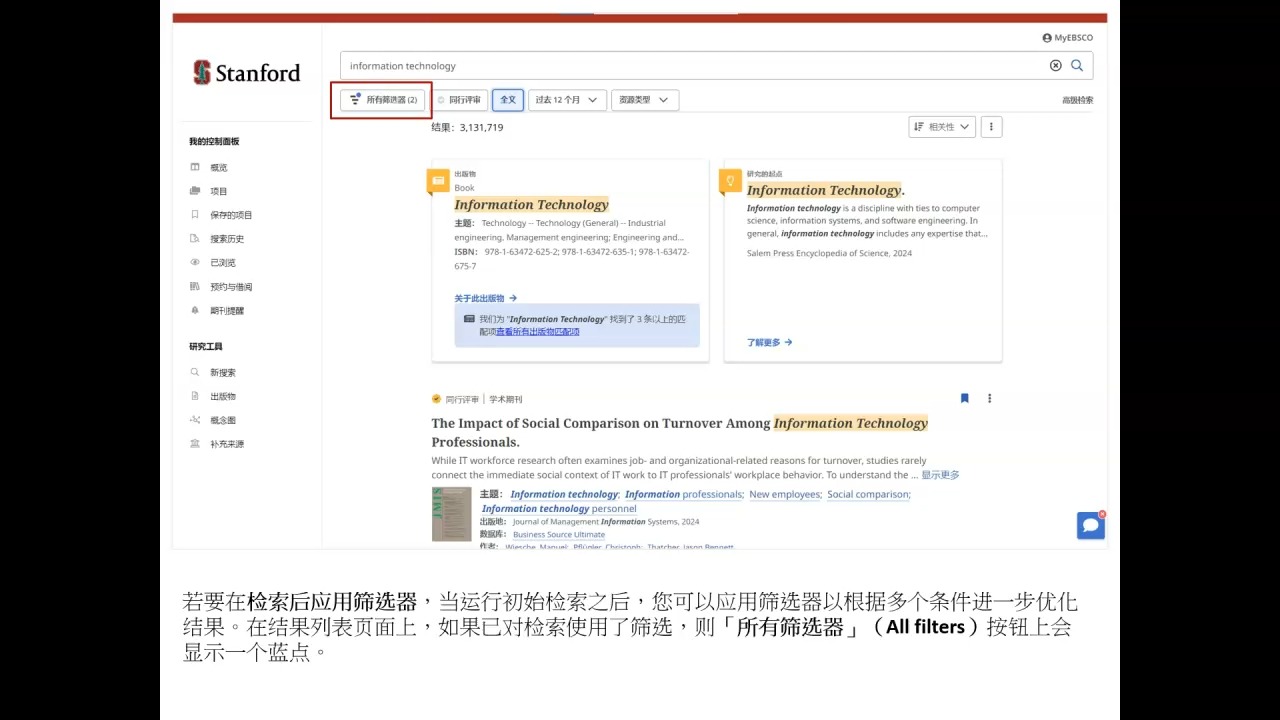Open research starter Information Technology title

pyautogui.click(x=826, y=191)
